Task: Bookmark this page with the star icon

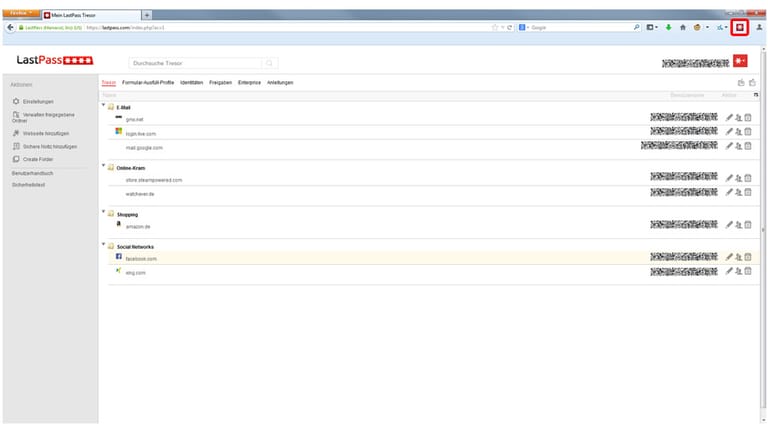Action: (495, 27)
